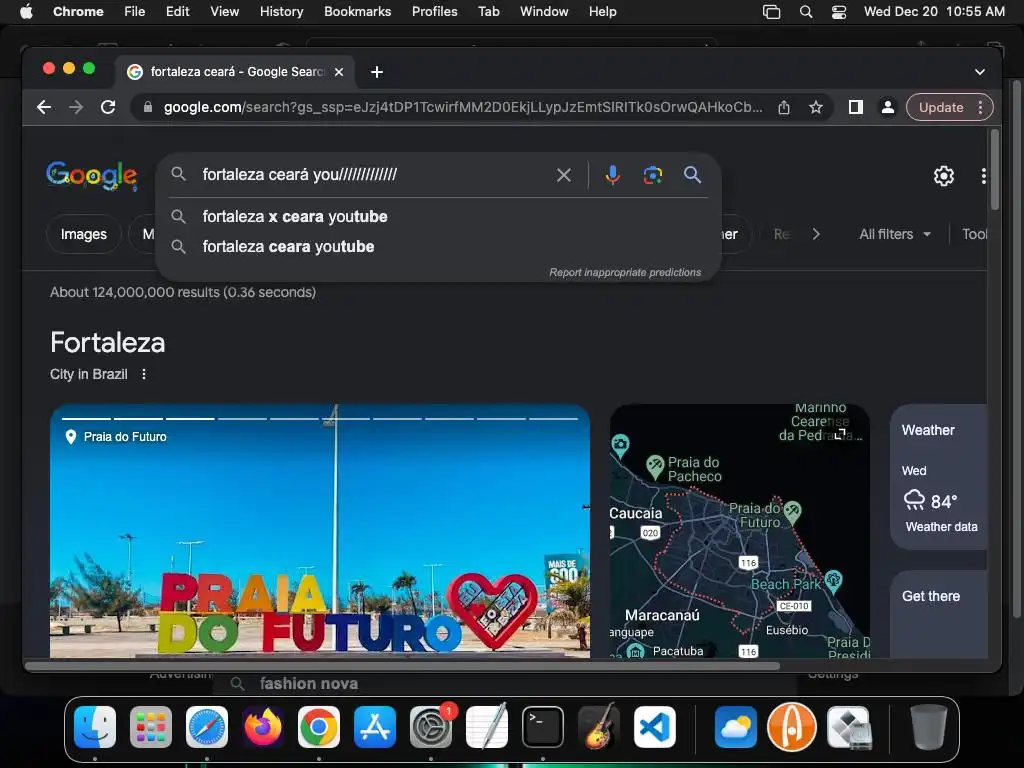Open a new tab with plus button
This screenshot has height=768, width=1024.
(377, 72)
